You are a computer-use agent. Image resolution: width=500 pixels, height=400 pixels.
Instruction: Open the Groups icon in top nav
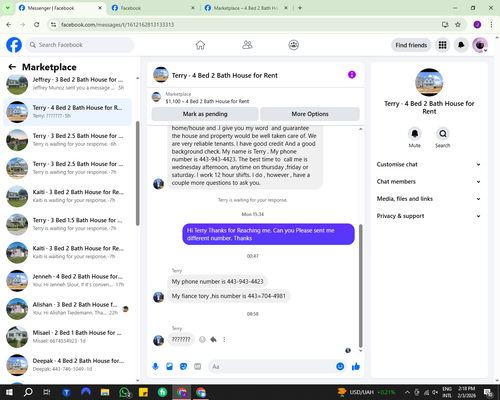(x=293, y=45)
